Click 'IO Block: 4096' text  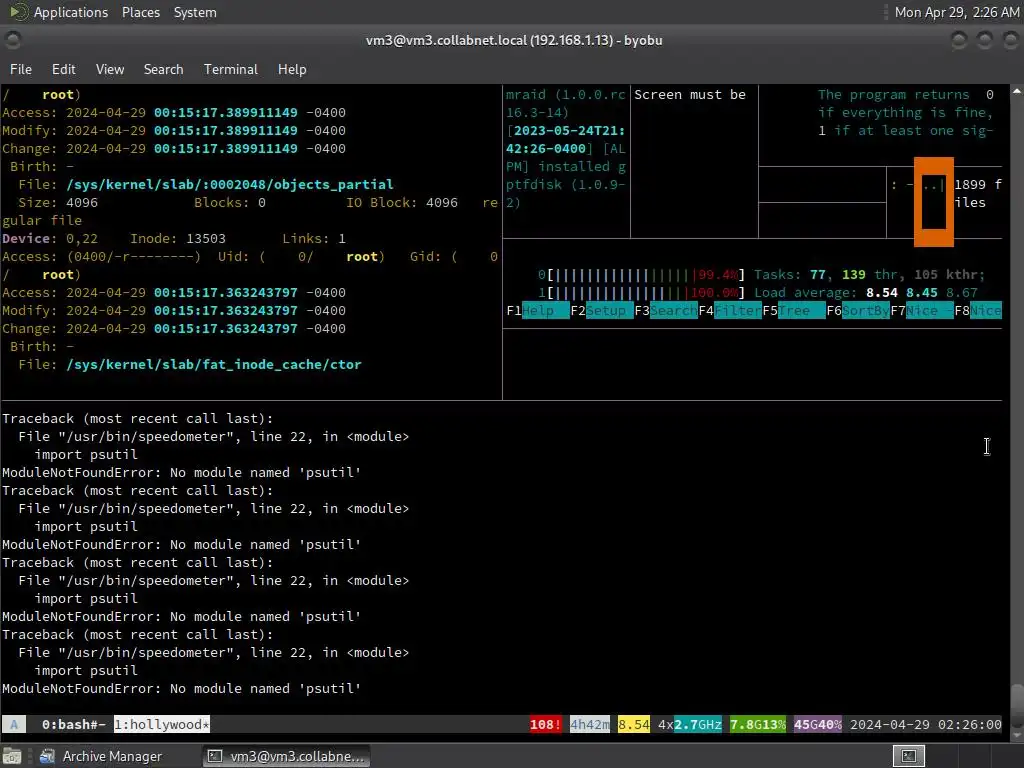pyautogui.click(x=402, y=203)
